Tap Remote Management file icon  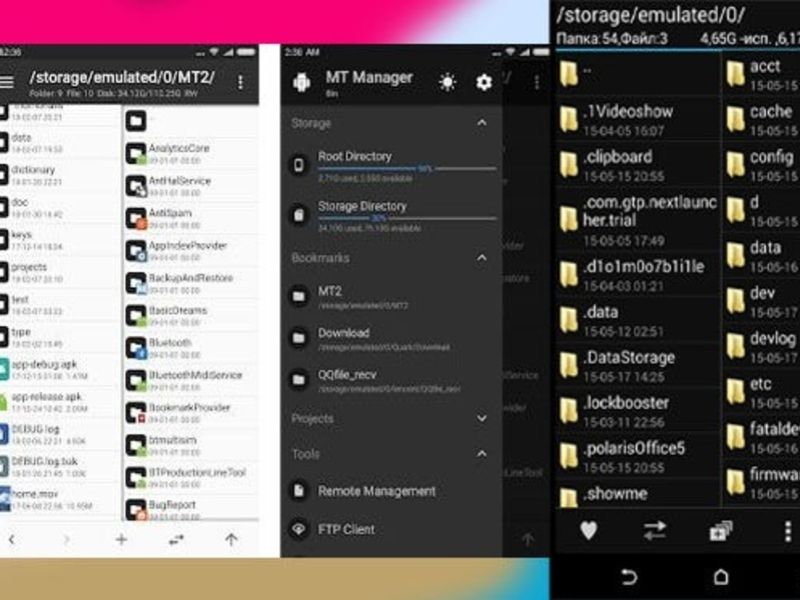tap(299, 490)
